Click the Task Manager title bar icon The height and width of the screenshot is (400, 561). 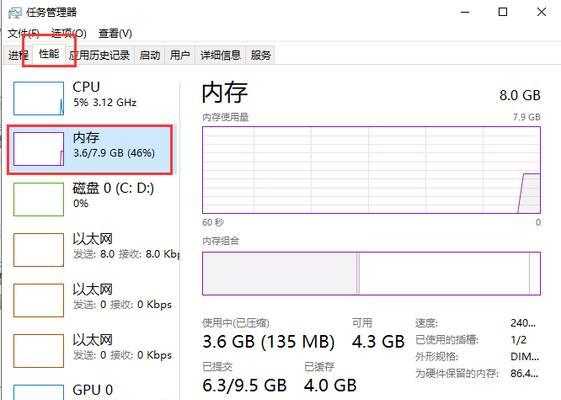[15, 13]
